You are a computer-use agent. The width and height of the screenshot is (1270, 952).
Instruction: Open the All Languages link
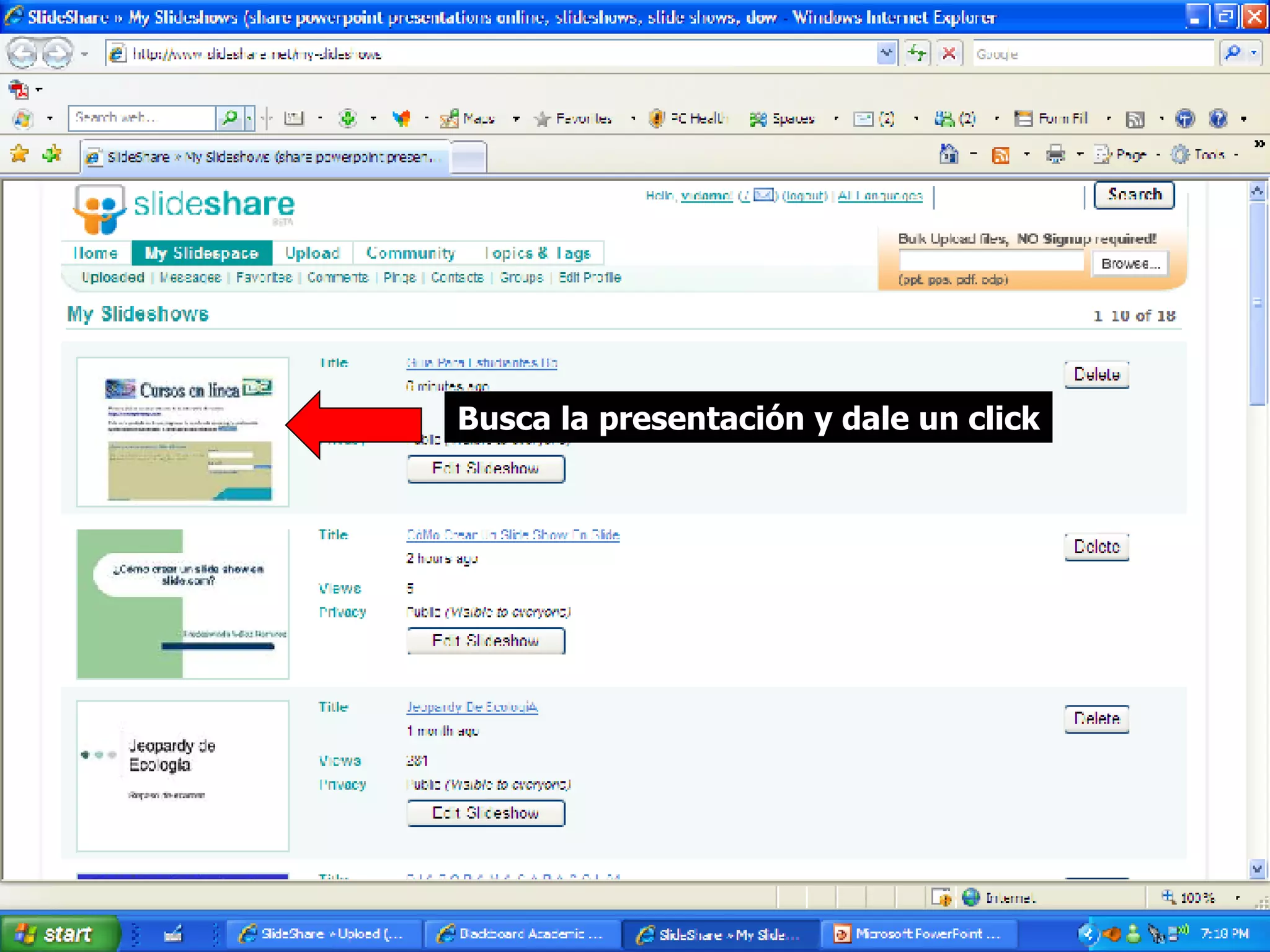[880, 196]
